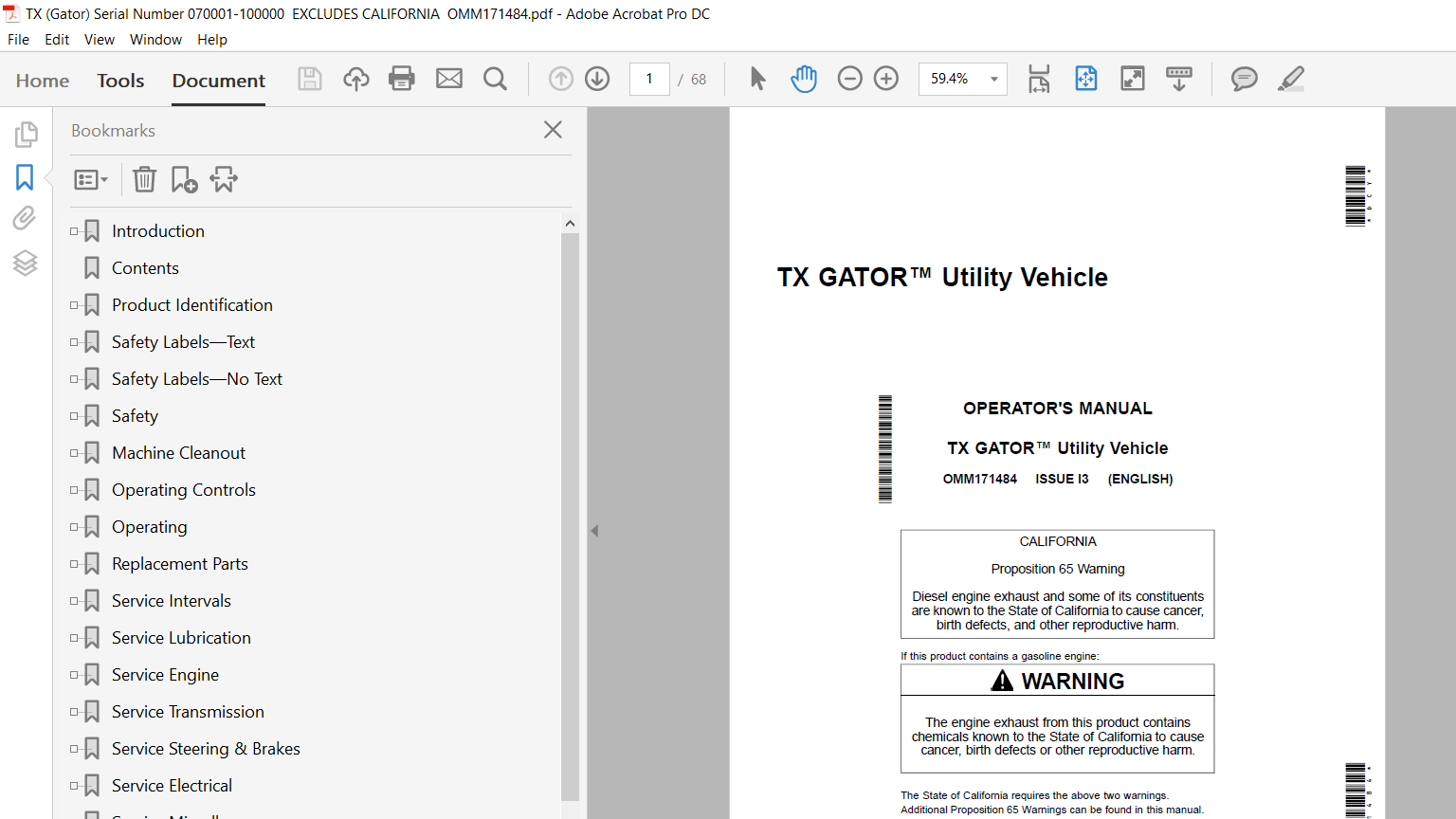Open Service Intervals bookmark

tap(172, 601)
